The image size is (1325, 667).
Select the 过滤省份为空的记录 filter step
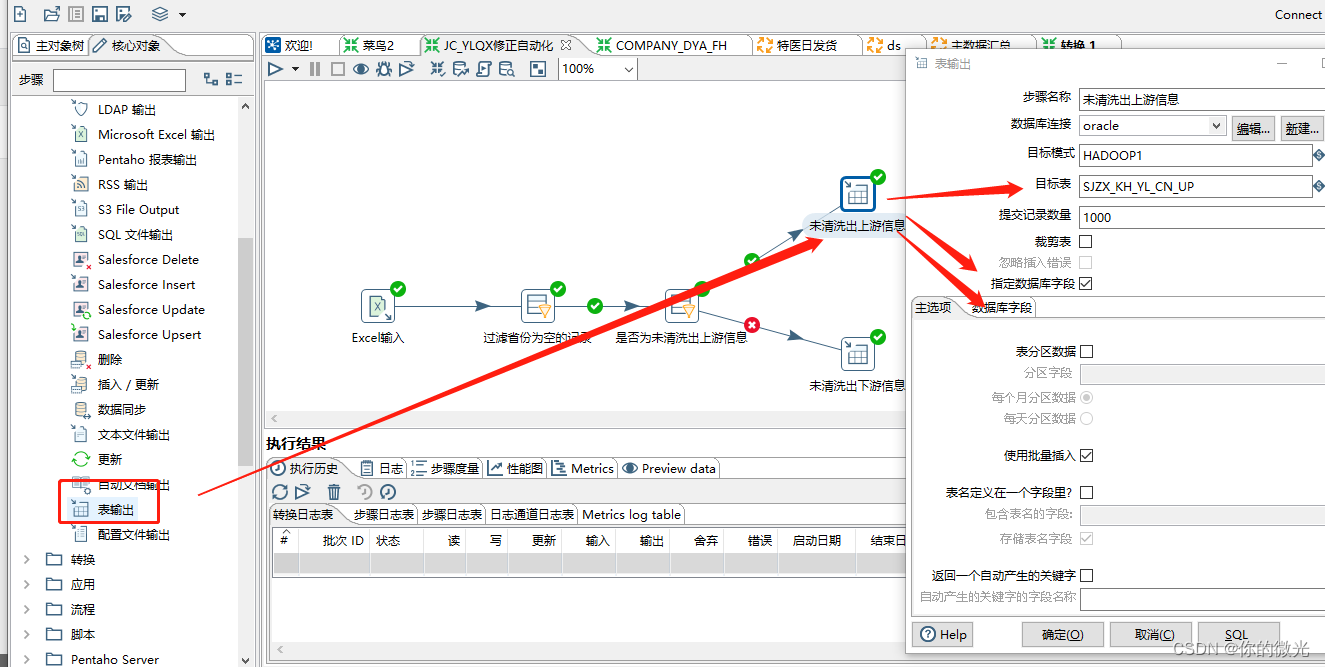tap(538, 307)
